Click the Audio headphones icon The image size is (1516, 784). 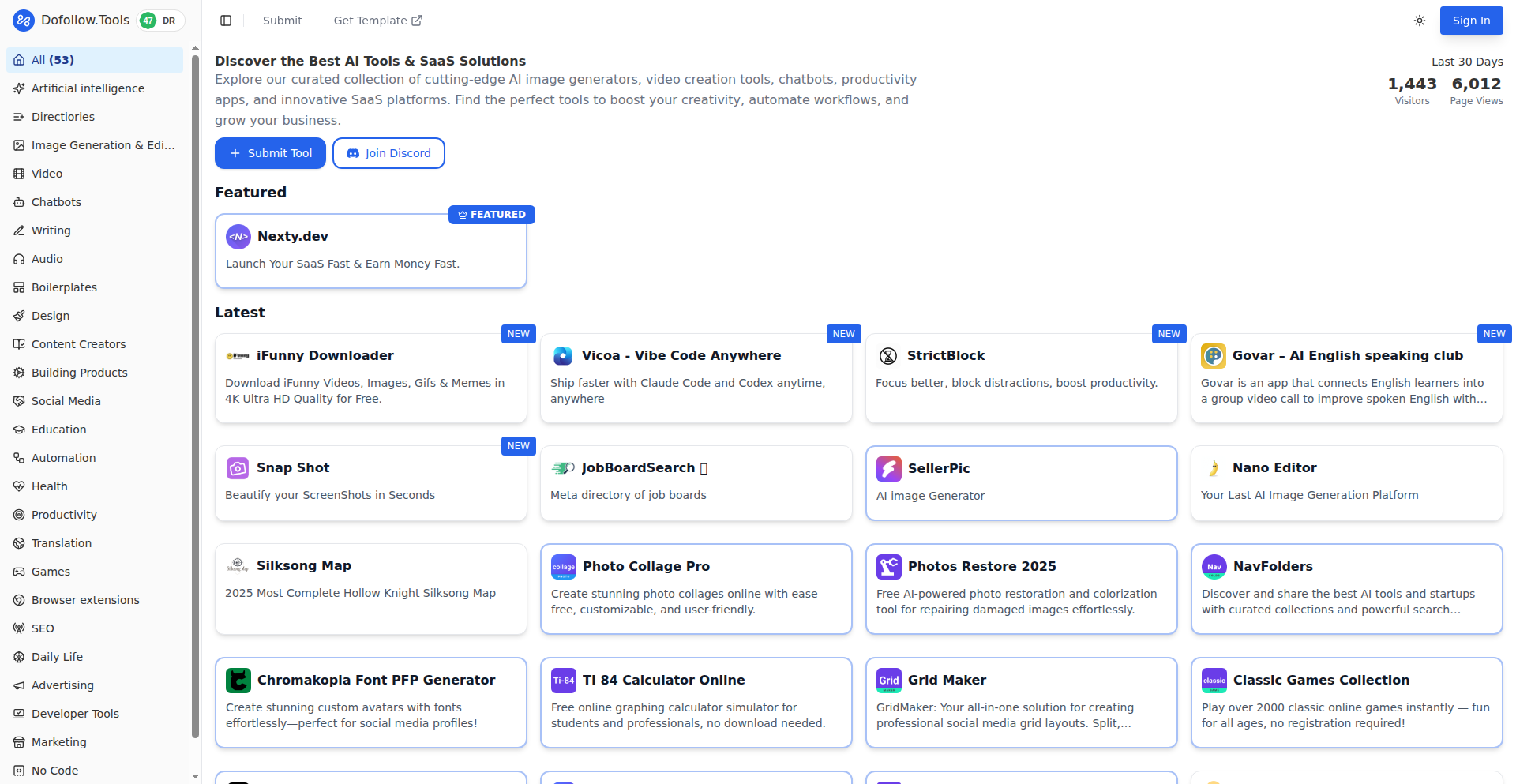pyautogui.click(x=19, y=259)
